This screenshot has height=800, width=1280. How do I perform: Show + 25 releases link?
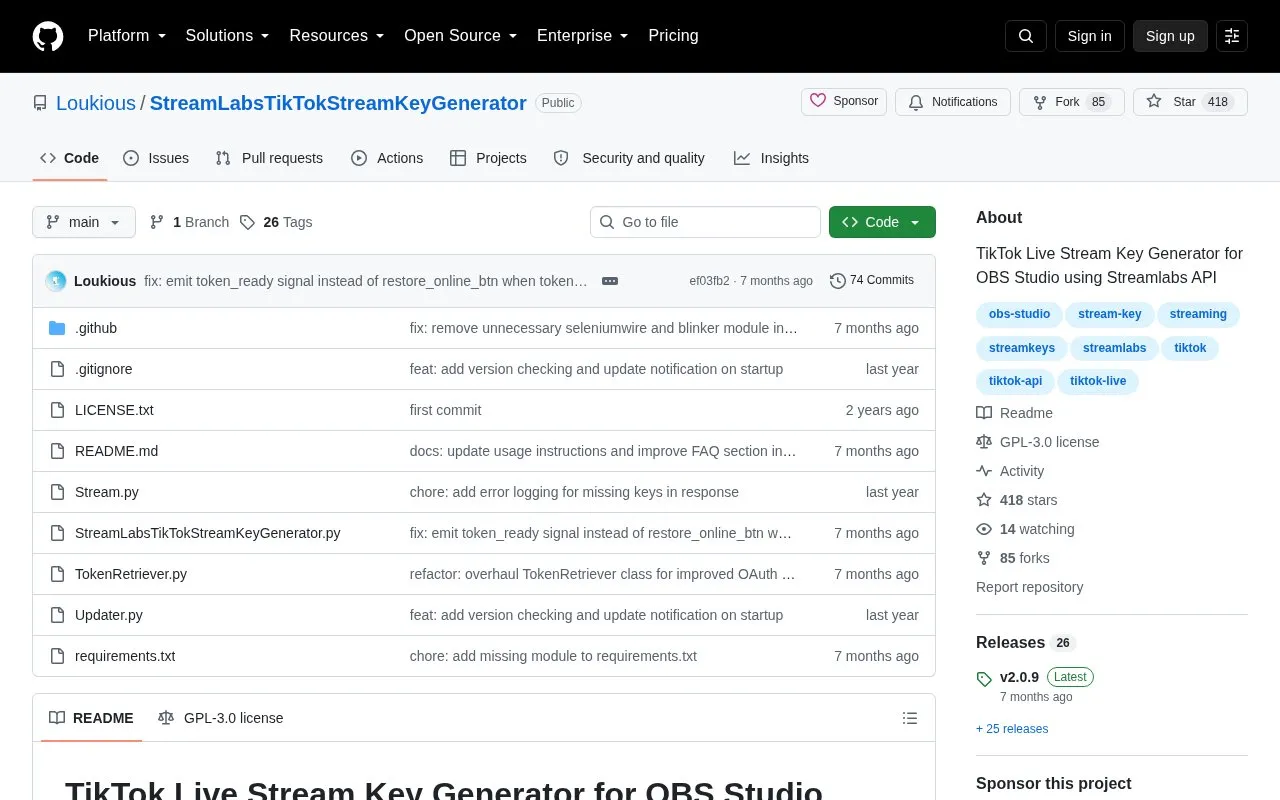pos(1012,729)
